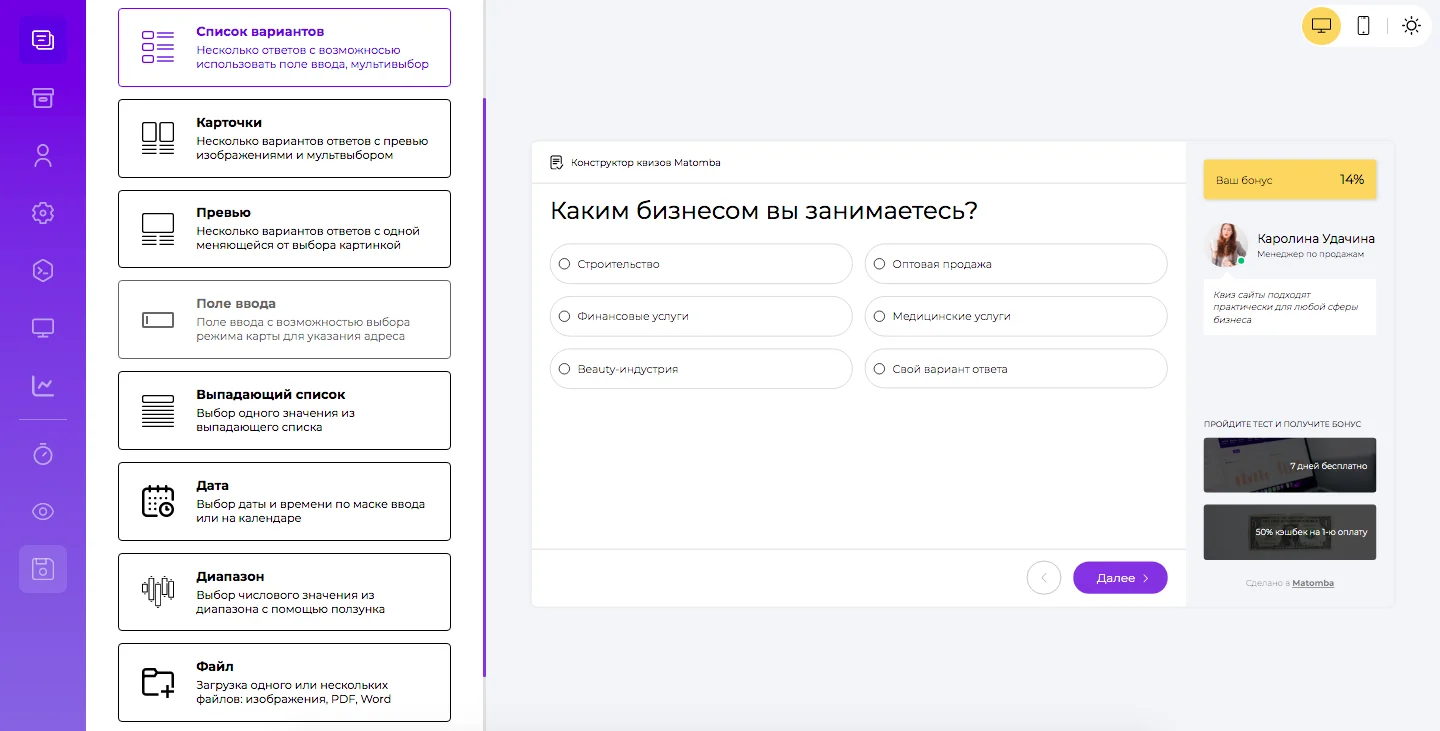Click the quiz header document icon
The height and width of the screenshot is (731, 1440).
pyautogui.click(x=557, y=162)
